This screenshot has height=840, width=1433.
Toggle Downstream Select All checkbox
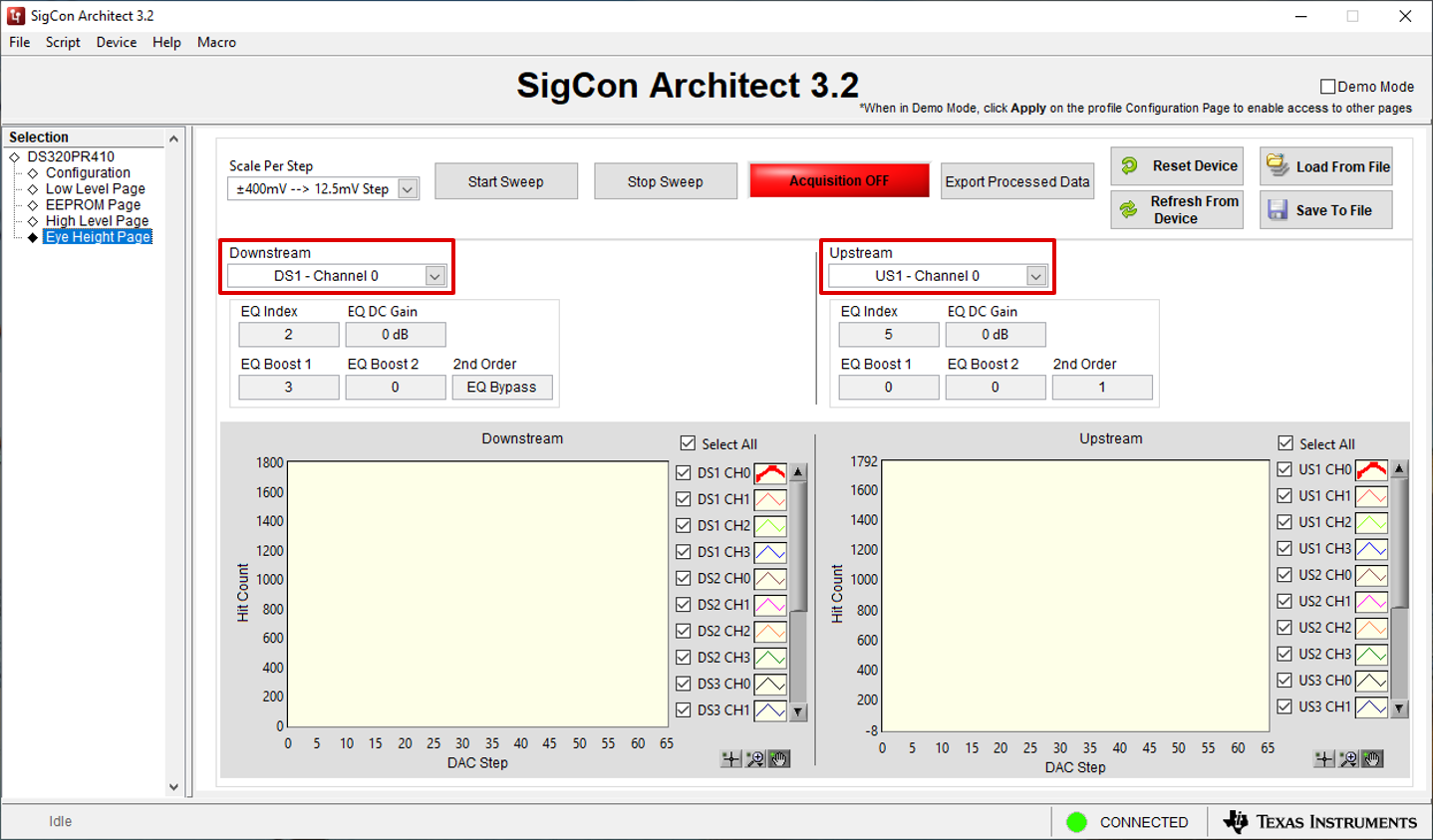688,443
